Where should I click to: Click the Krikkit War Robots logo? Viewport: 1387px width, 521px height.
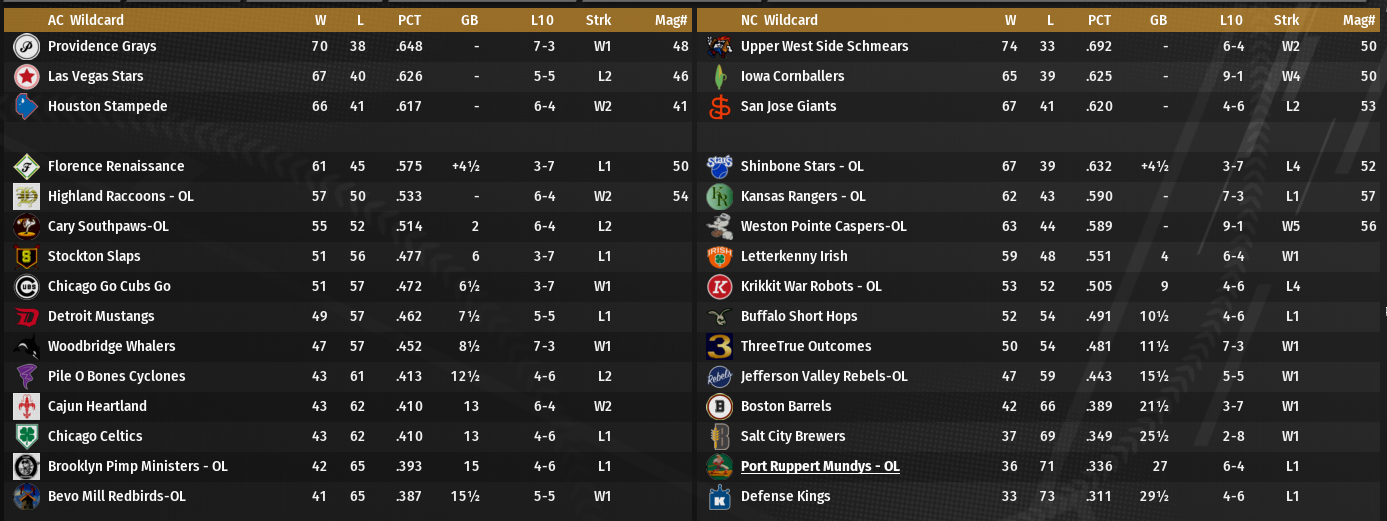tap(719, 286)
